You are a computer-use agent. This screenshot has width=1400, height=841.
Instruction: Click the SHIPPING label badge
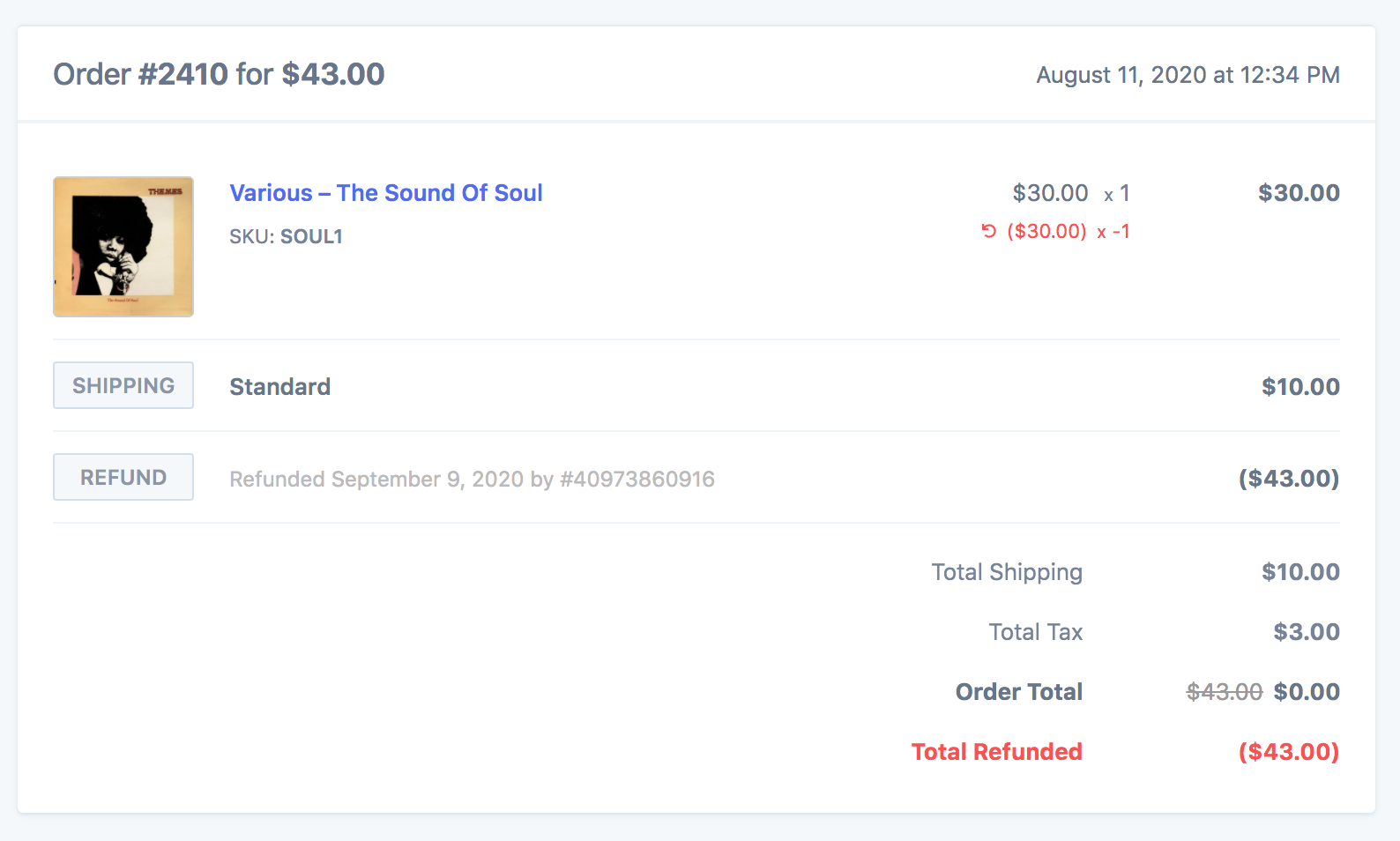tap(123, 385)
